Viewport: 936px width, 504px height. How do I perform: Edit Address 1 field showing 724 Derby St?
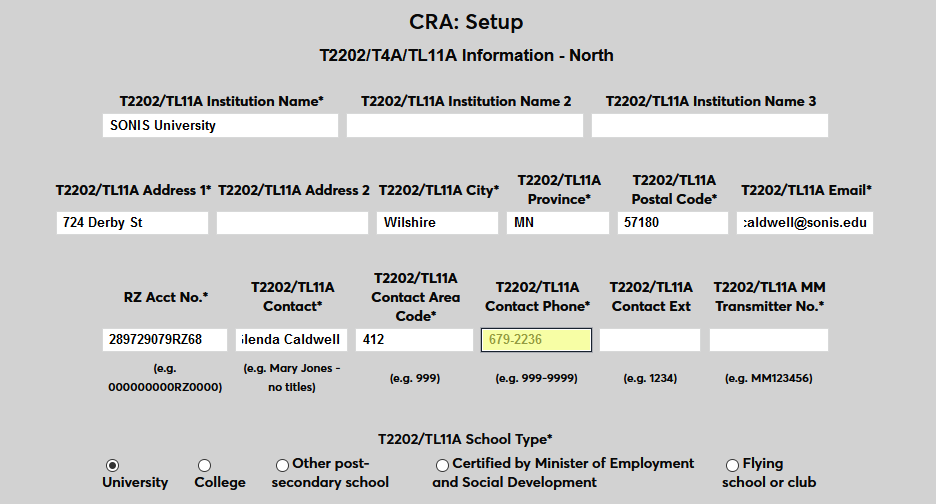[133, 223]
